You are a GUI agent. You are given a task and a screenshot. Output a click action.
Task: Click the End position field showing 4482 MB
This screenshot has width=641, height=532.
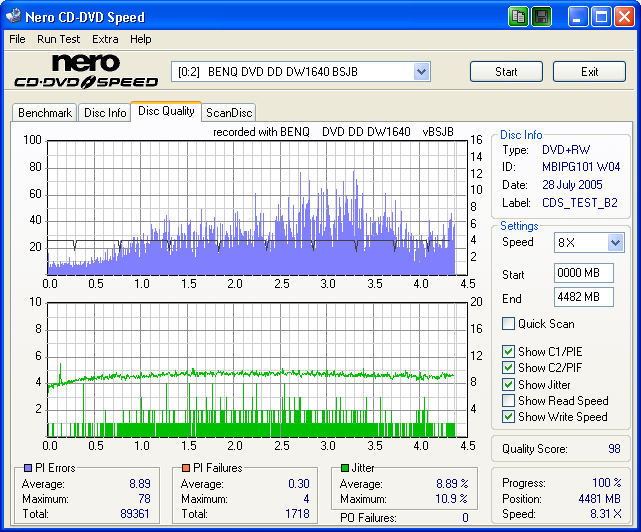[583, 297]
